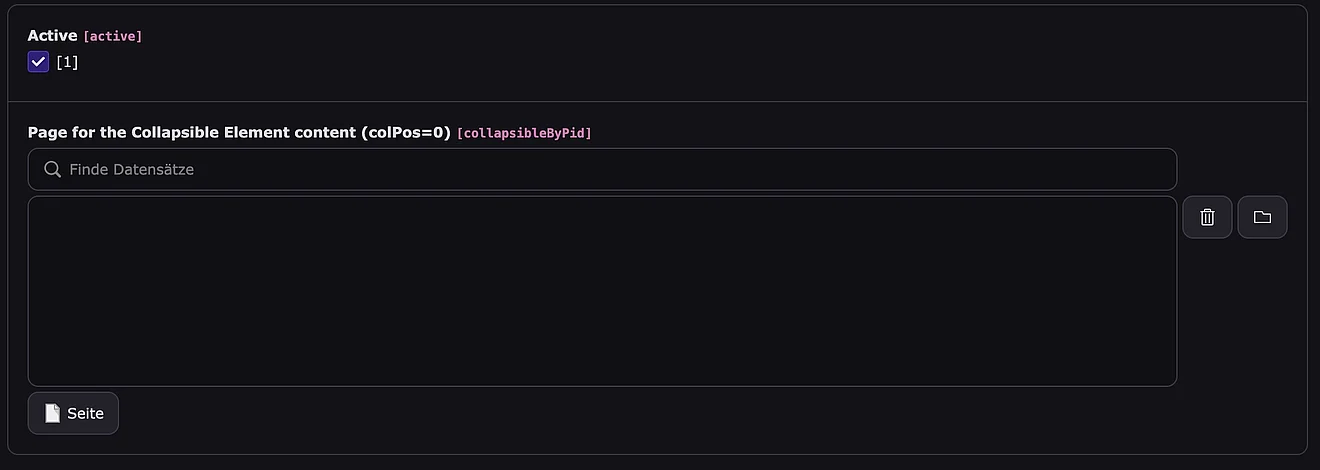The image size is (1320, 470).
Task: Click the divider line below the Active section
Action: (x=660, y=102)
